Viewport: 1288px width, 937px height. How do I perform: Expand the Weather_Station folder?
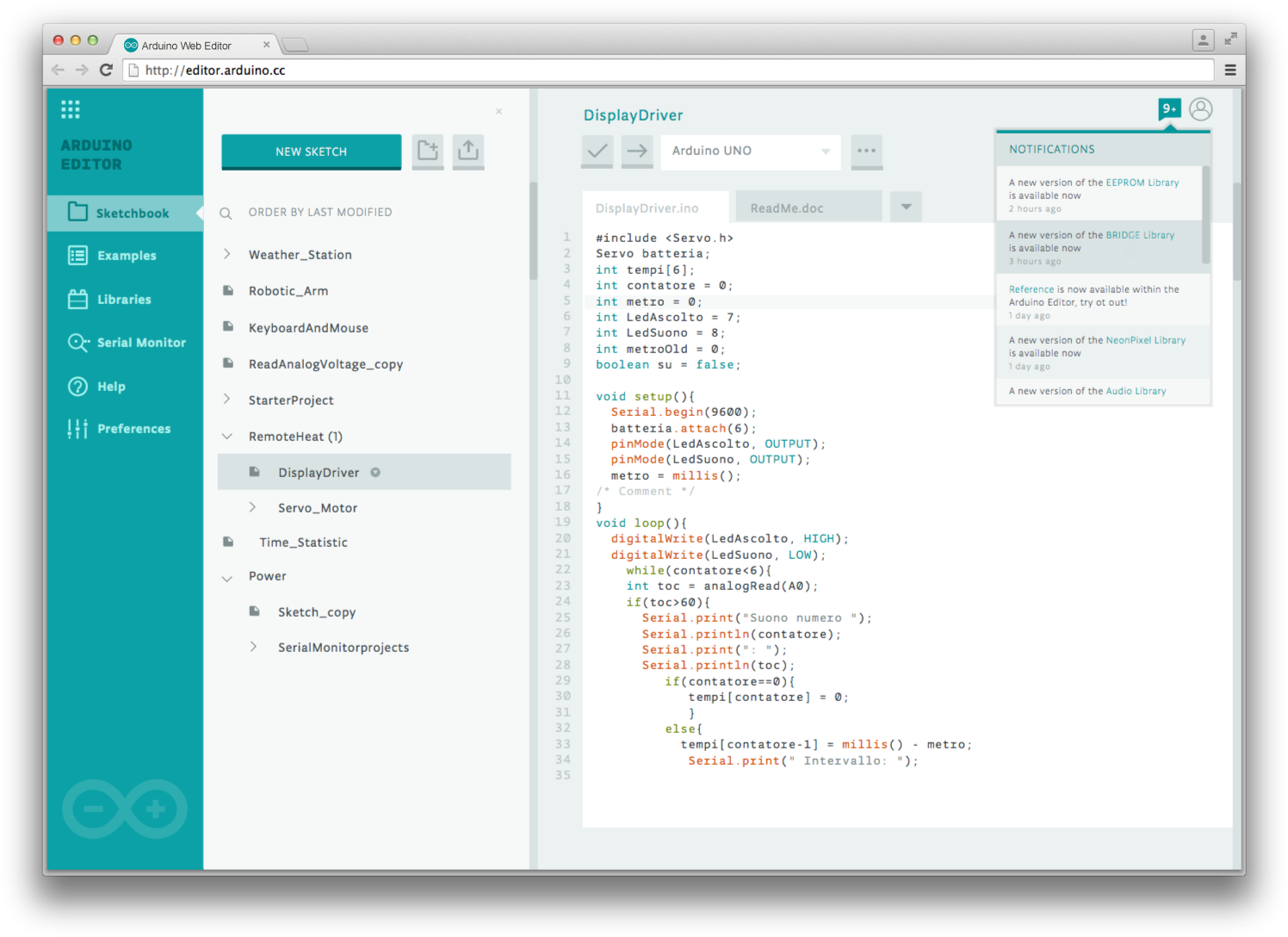click(x=227, y=254)
